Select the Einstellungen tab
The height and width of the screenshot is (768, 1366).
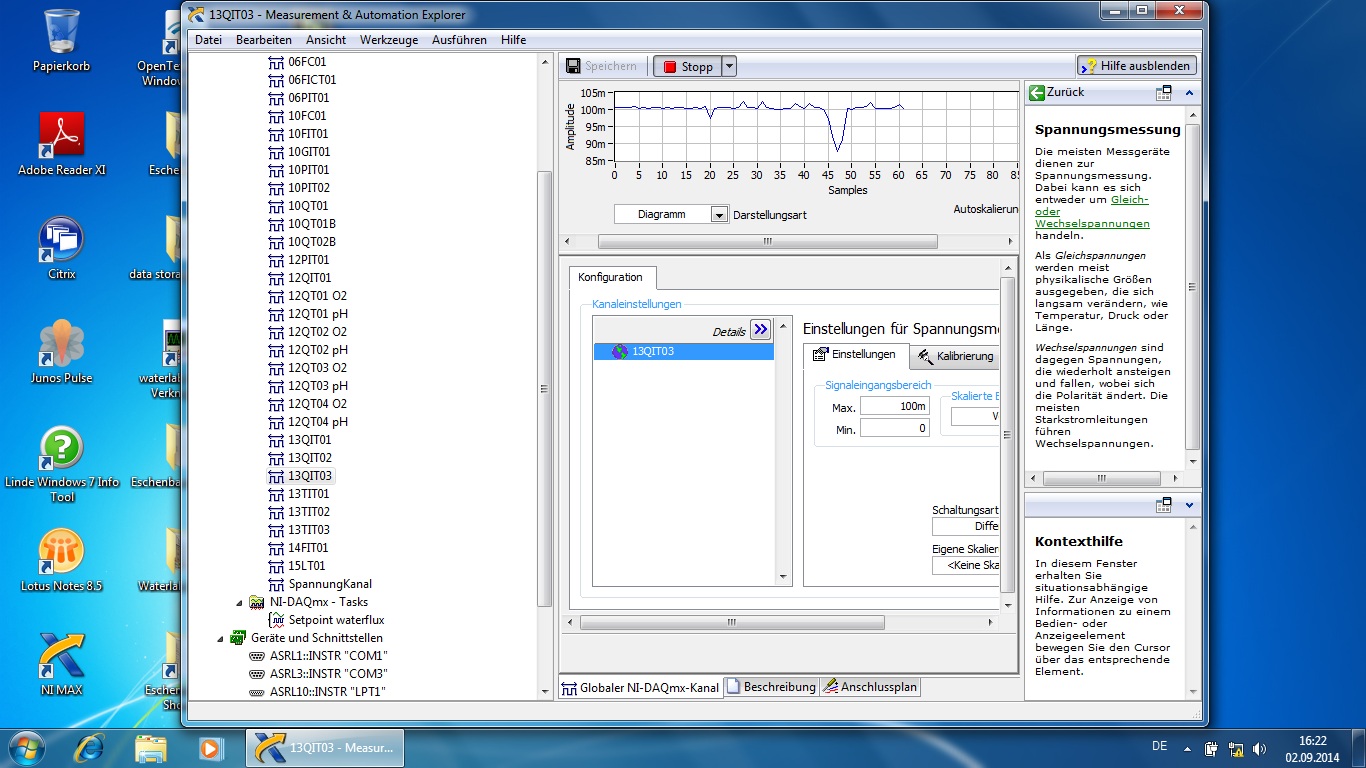coord(855,355)
